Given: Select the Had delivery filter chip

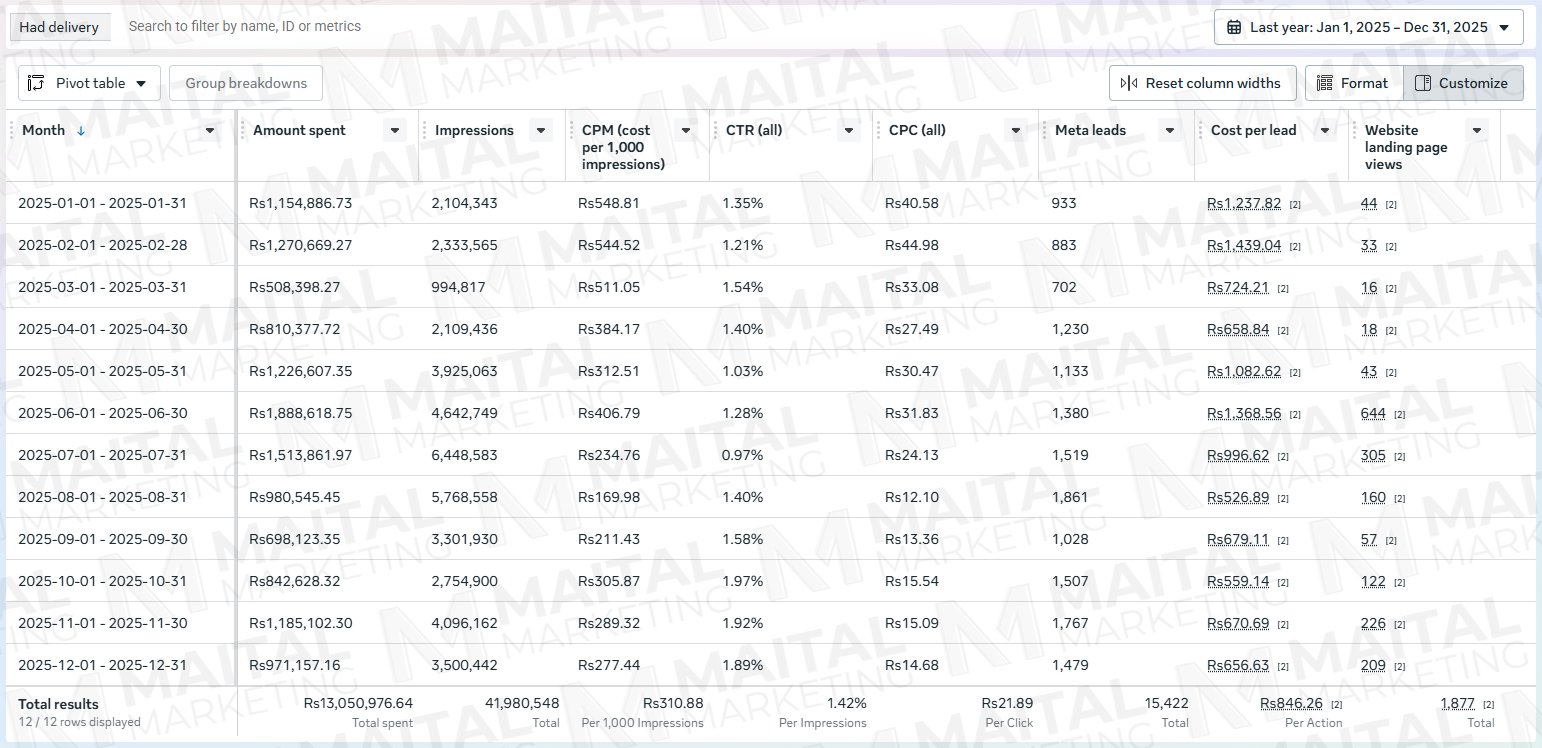Looking at the screenshot, I should 59,27.
